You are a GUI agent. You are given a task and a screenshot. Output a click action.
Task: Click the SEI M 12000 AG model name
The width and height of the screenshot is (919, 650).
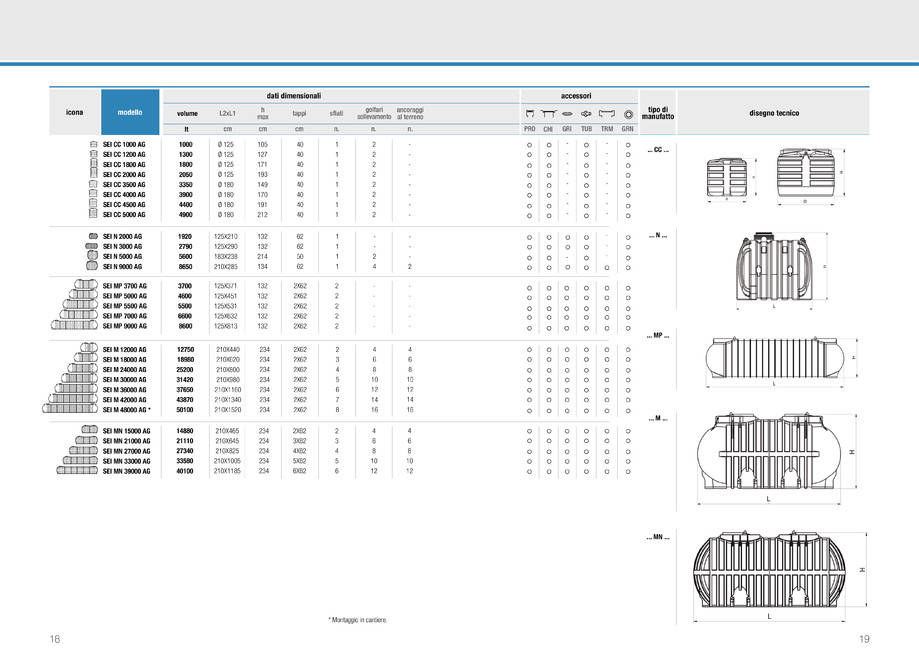point(125,349)
